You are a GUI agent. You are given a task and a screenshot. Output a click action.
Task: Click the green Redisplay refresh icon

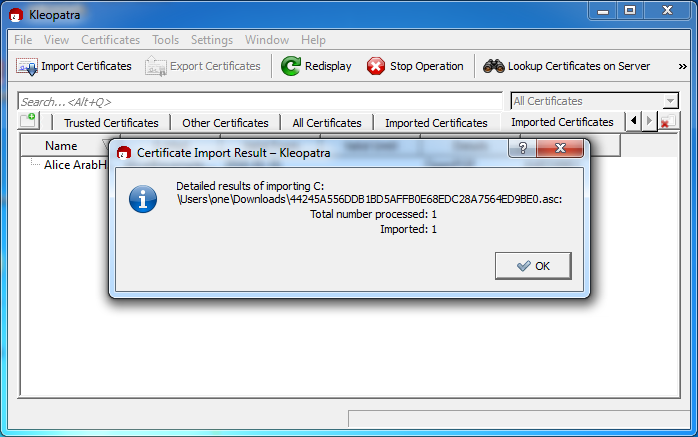[x=291, y=66]
